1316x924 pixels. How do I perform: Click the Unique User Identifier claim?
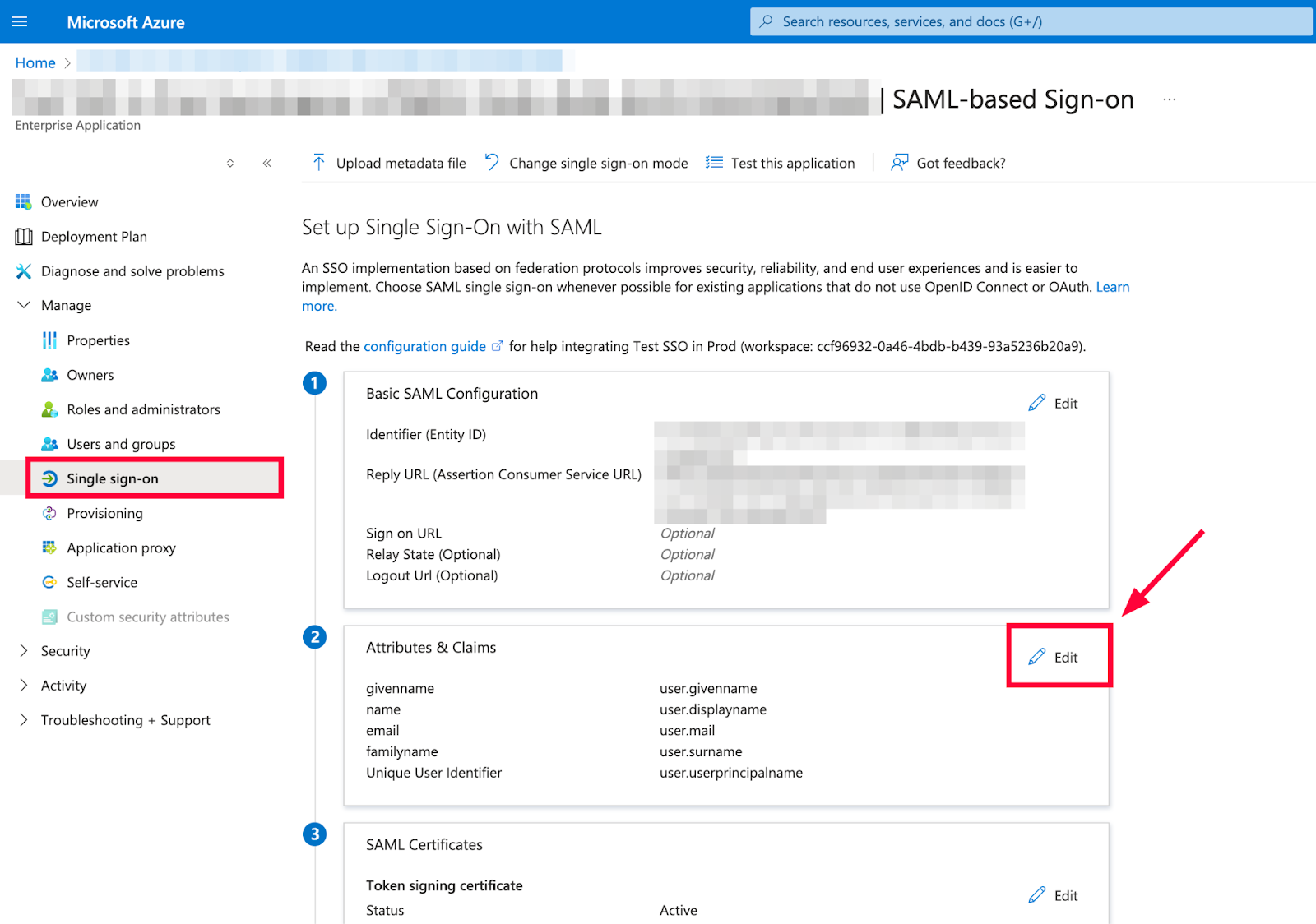point(433,773)
